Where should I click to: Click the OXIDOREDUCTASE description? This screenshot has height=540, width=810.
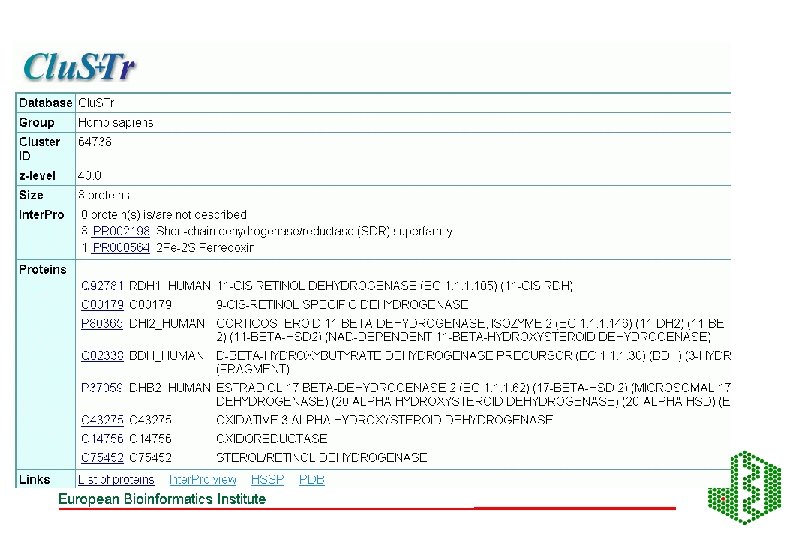click(272, 439)
